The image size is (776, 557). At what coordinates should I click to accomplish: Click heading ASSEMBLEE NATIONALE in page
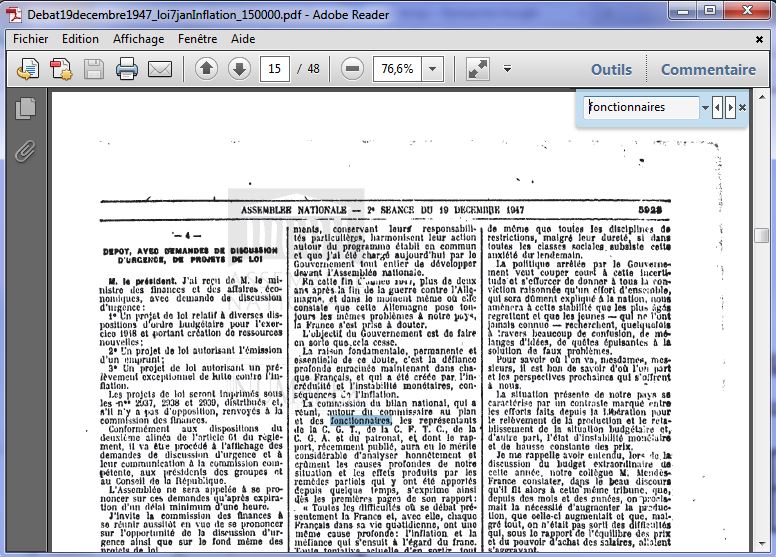293,210
